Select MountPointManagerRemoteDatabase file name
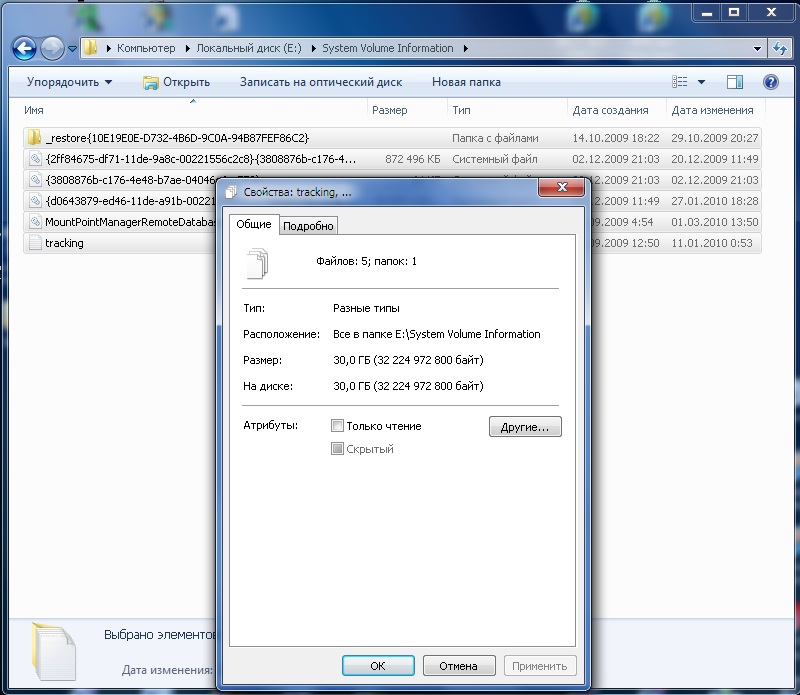 (x=131, y=222)
